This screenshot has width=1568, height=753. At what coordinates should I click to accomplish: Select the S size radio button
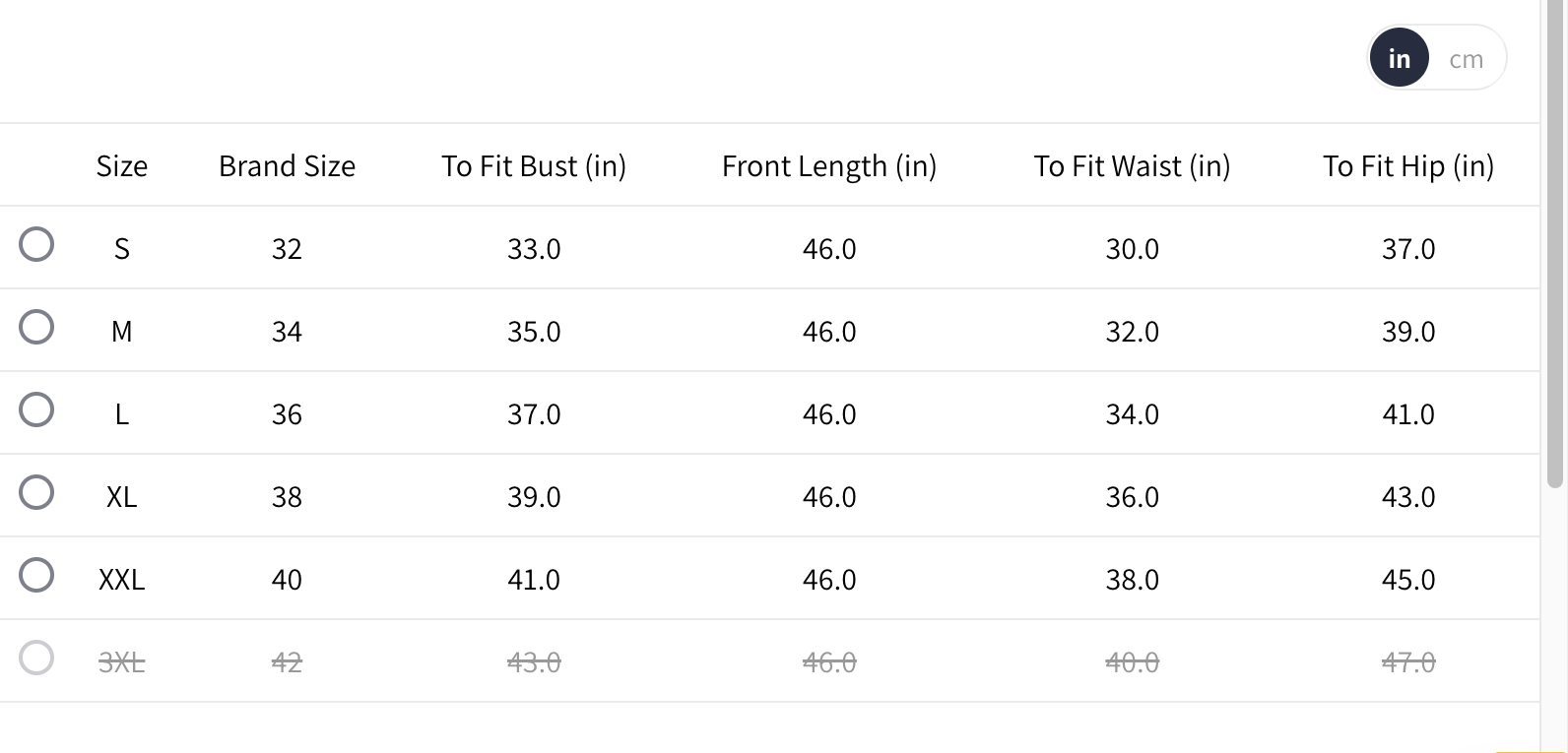point(36,244)
